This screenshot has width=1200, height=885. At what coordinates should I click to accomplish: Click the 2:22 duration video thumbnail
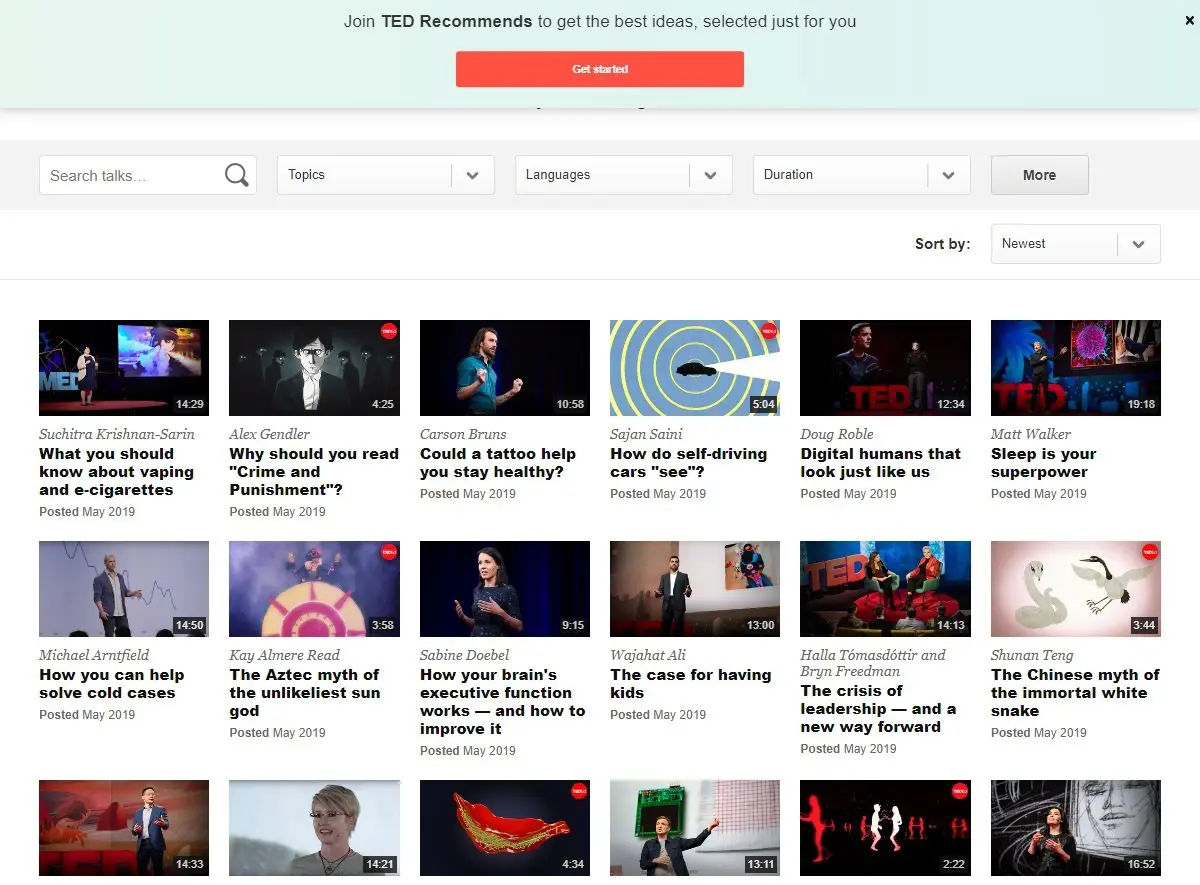pyautogui.click(x=885, y=829)
